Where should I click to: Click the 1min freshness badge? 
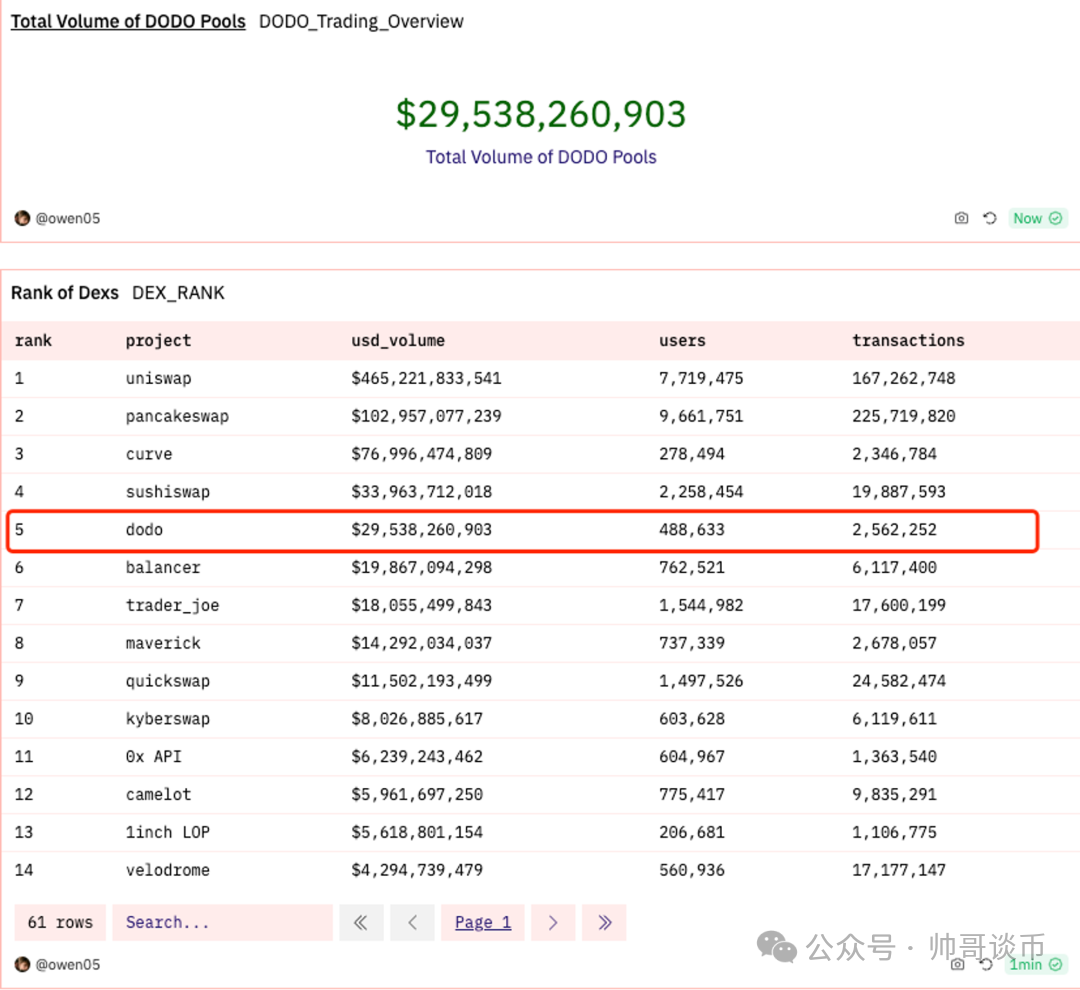(x=1035, y=965)
